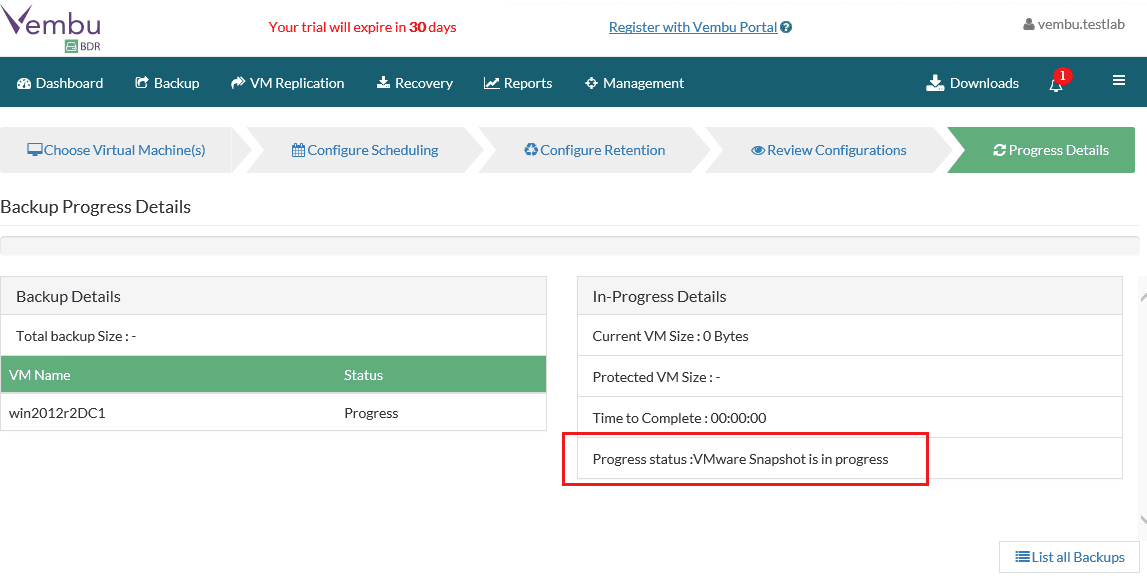Click the notification bell icon
The image size is (1147, 578).
pyautogui.click(x=1056, y=84)
